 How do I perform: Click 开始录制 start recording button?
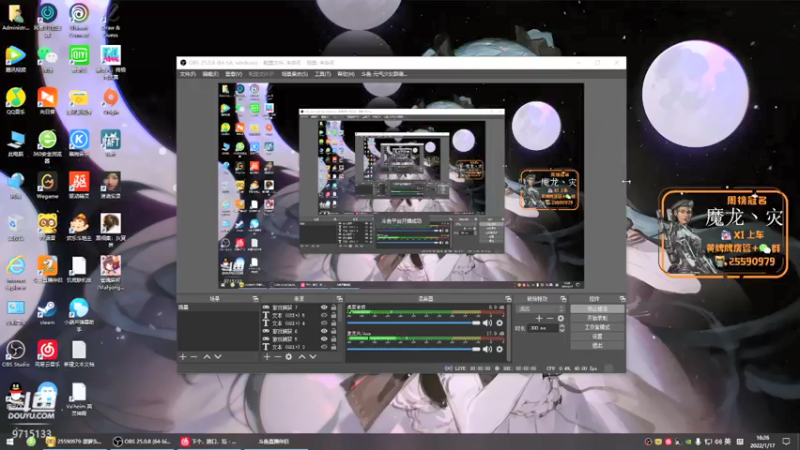pos(597,318)
